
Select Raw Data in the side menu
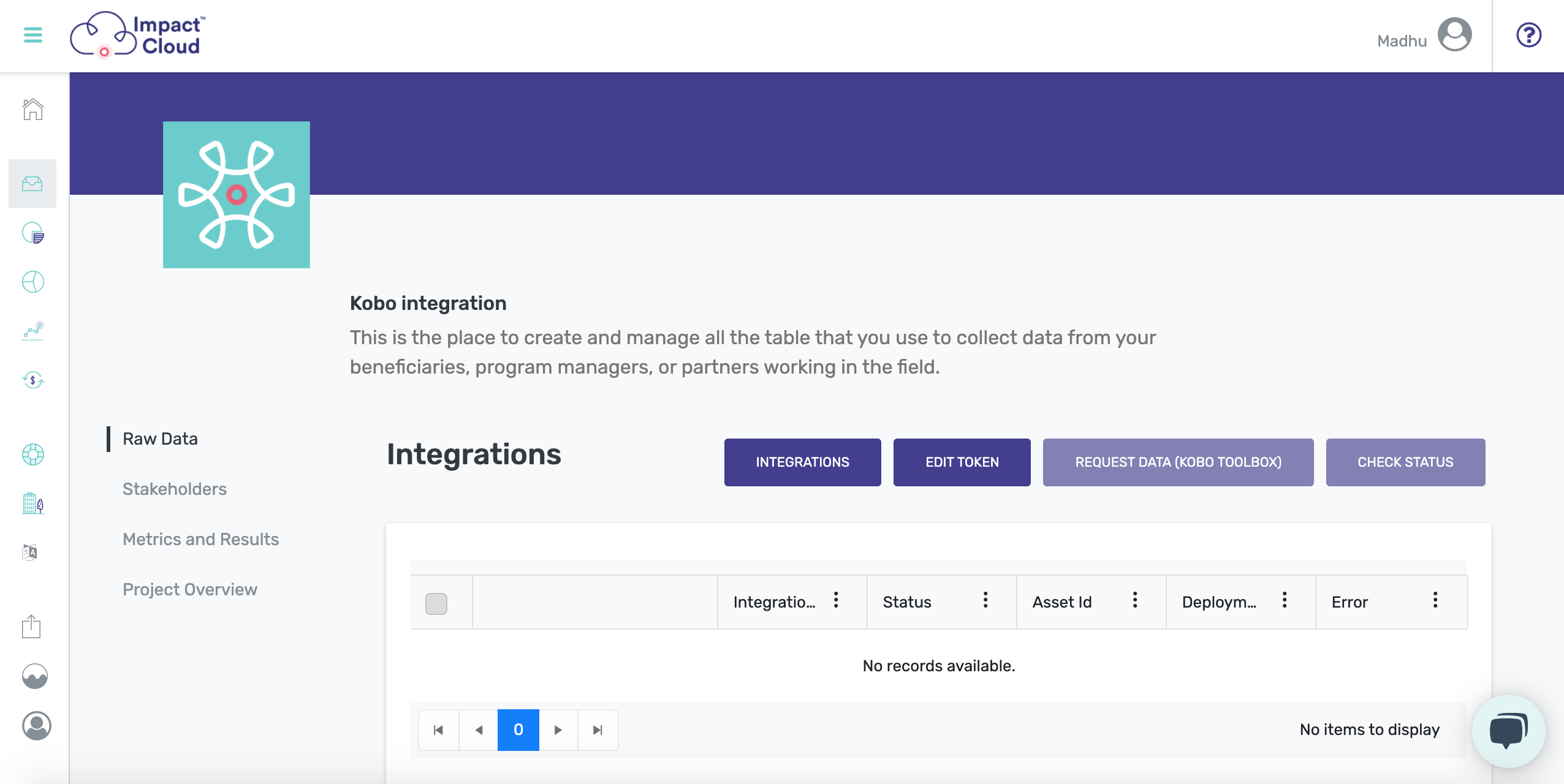coord(160,439)
